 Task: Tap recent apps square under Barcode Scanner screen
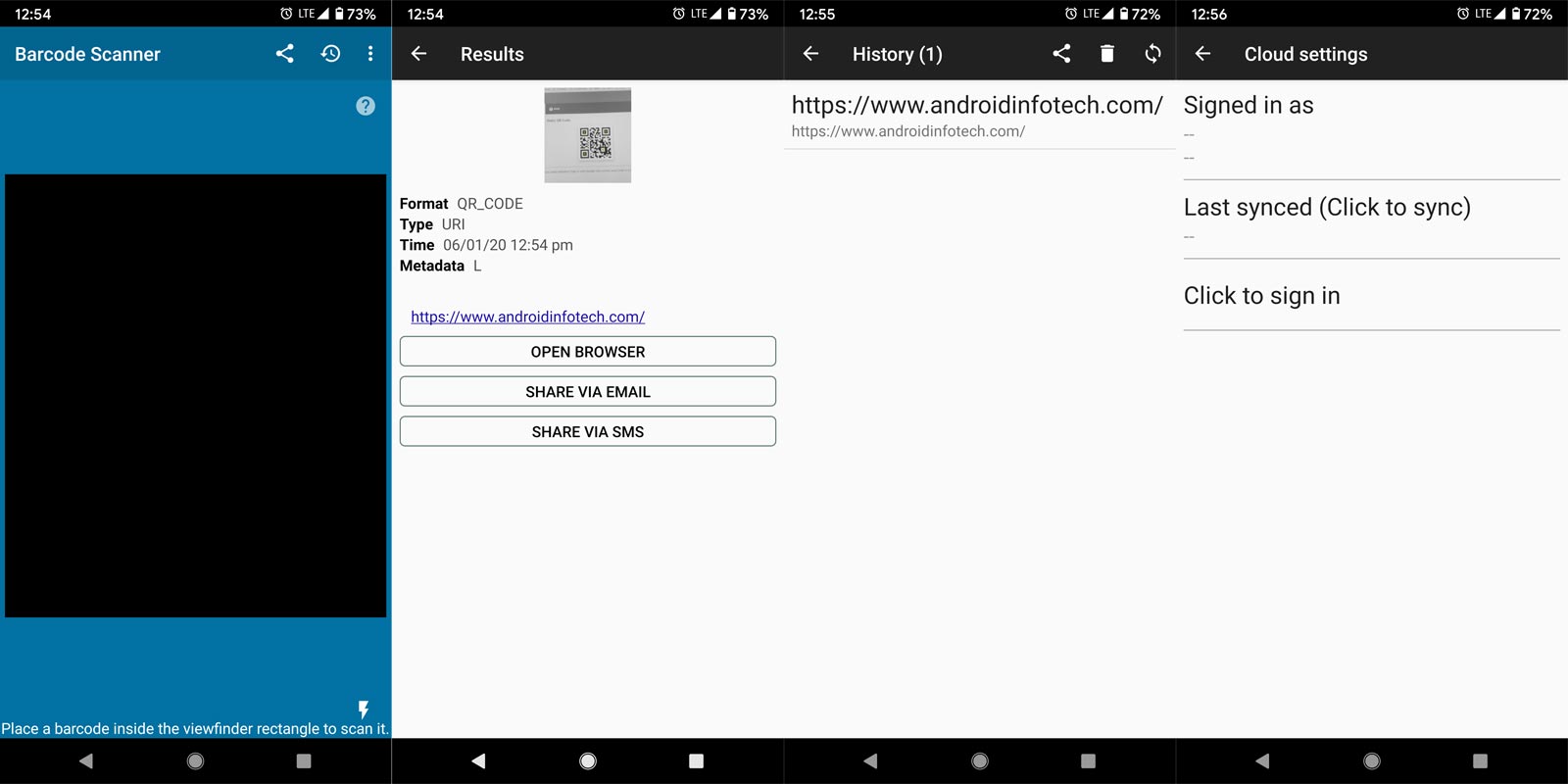click(x=304, y=760)
